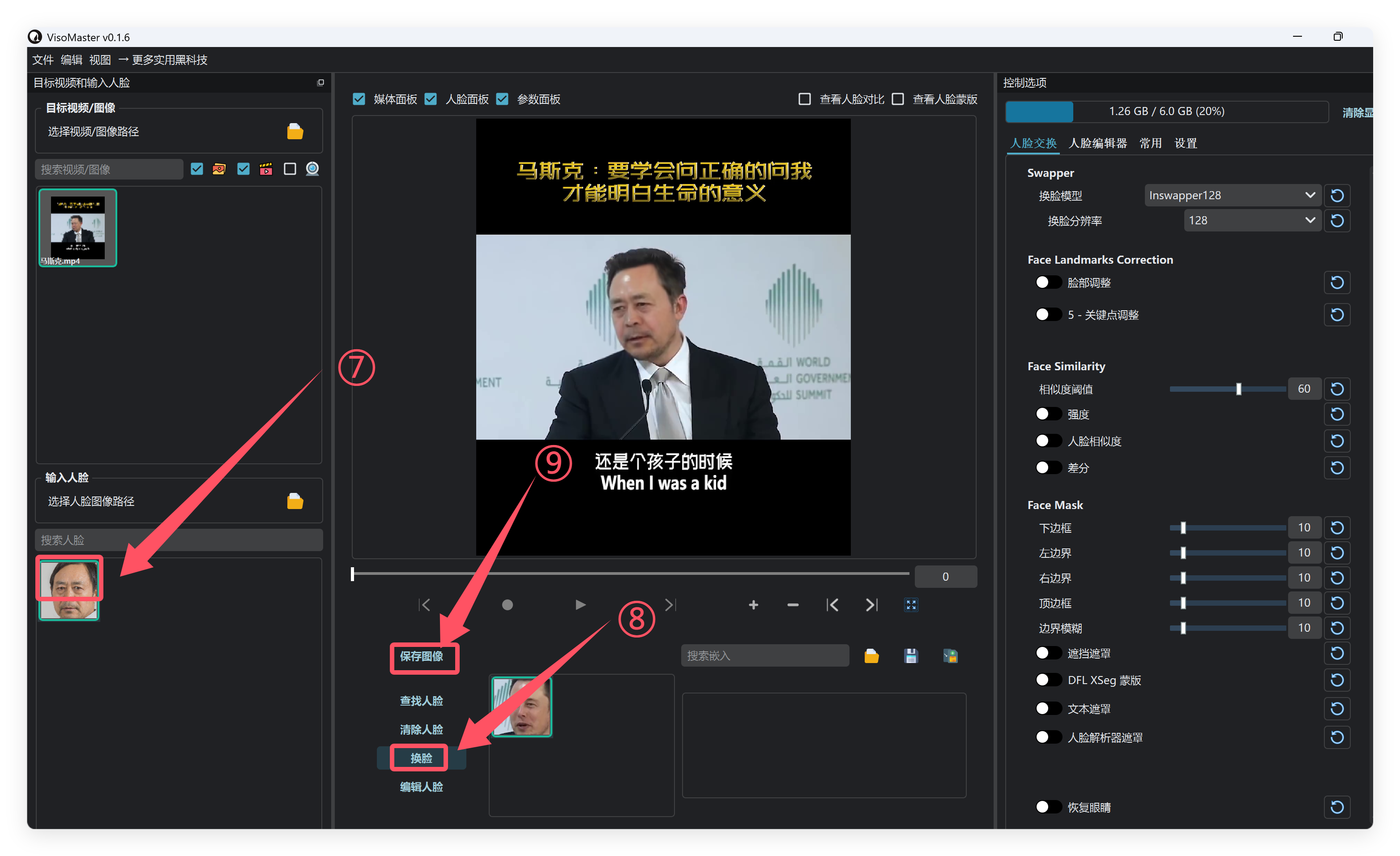
Task: Toggle fullscreen view of the preview
Action: point(911,605)
